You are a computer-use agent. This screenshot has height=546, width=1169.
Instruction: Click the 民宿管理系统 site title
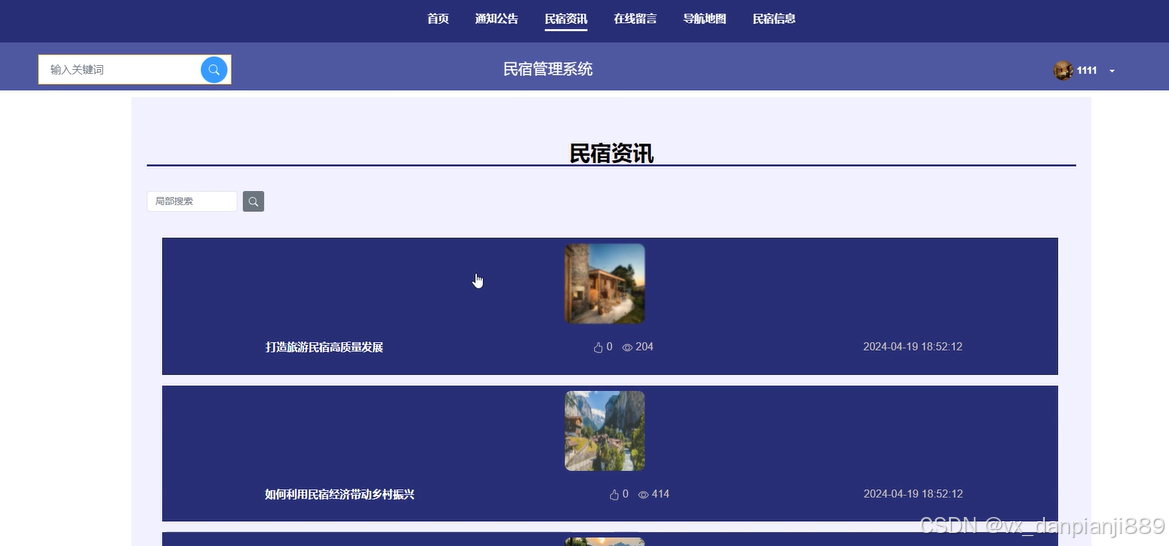548,69
